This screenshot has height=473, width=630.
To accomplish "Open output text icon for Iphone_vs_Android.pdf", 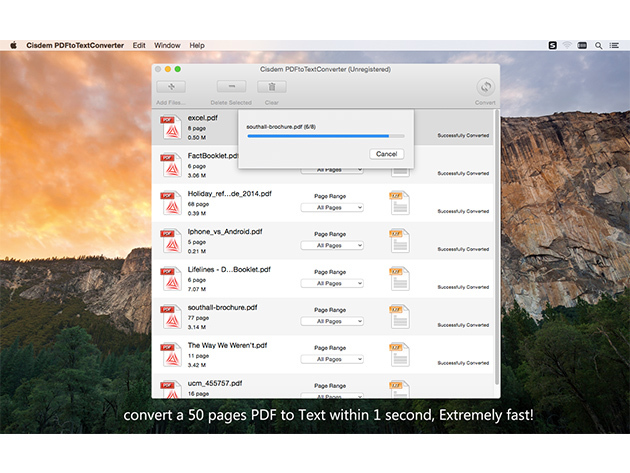I will point(399,241).
